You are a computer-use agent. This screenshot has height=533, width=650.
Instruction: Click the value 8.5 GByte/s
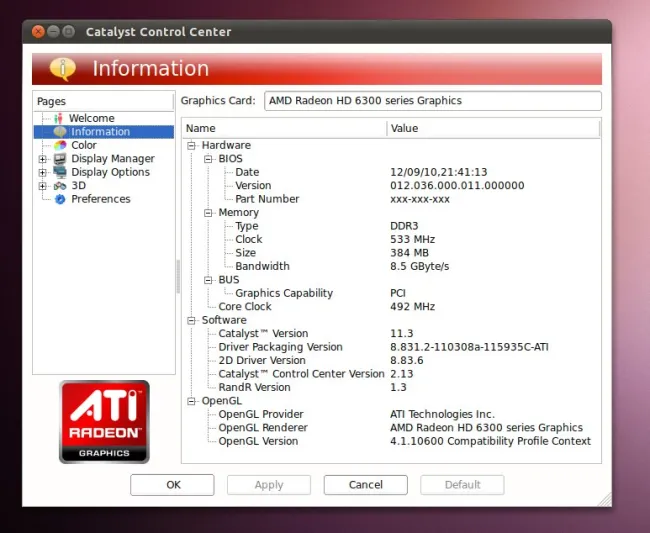point(420,266)
